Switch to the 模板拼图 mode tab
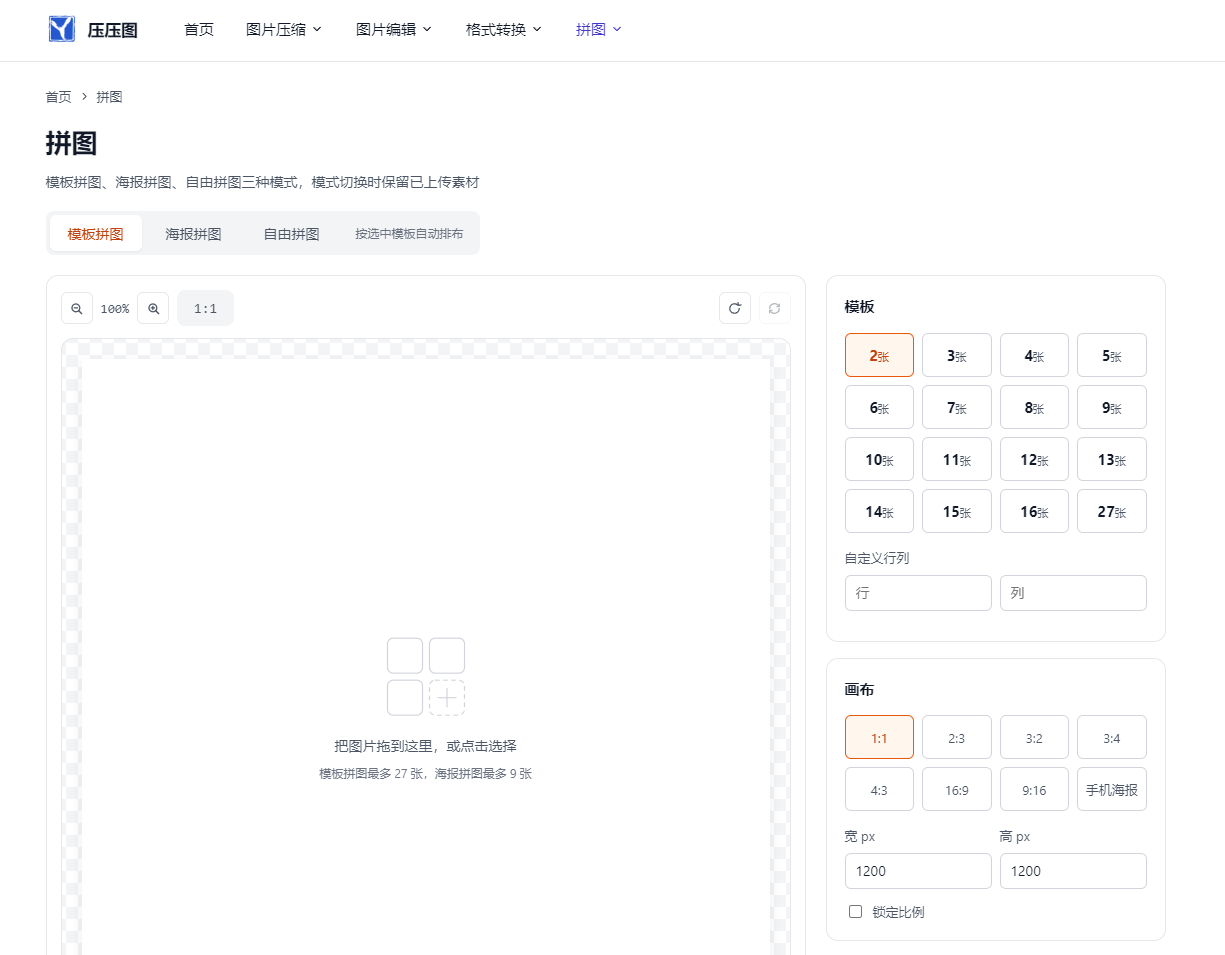The height and width of the screenshot is (955, 1225). tap(96, 233)
